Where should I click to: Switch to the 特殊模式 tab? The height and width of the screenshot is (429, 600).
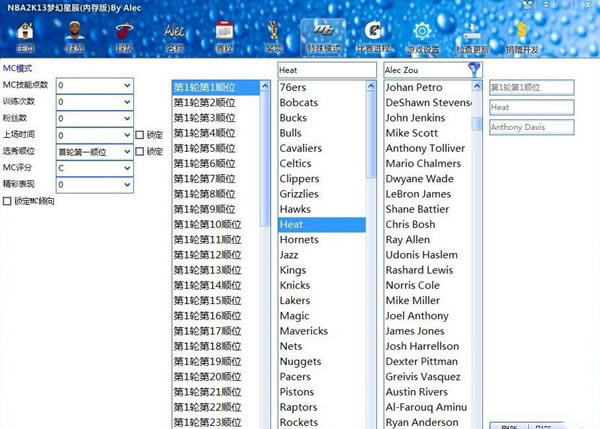[x=324, y=37]
